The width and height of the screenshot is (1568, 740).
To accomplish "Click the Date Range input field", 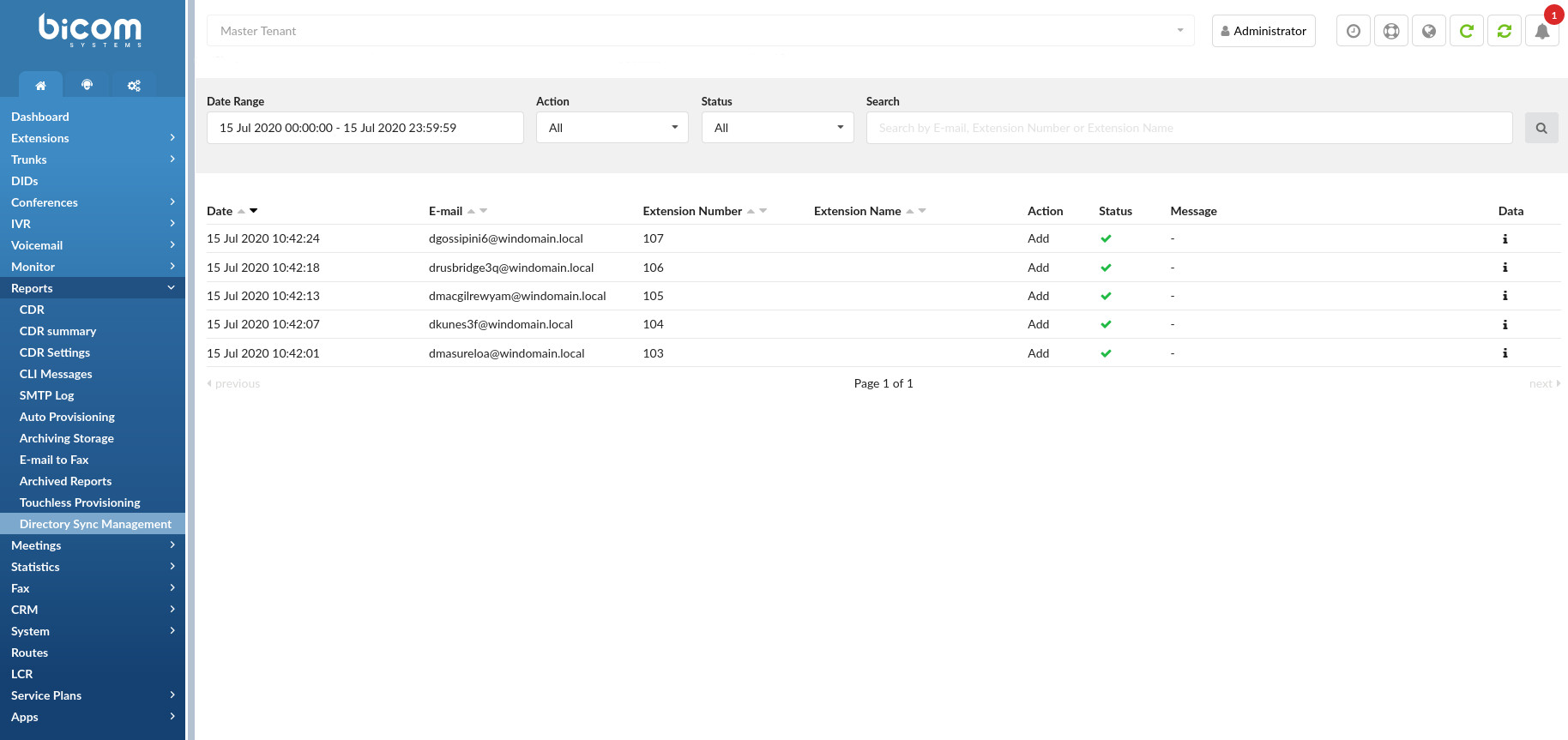I will coord(365,128).
